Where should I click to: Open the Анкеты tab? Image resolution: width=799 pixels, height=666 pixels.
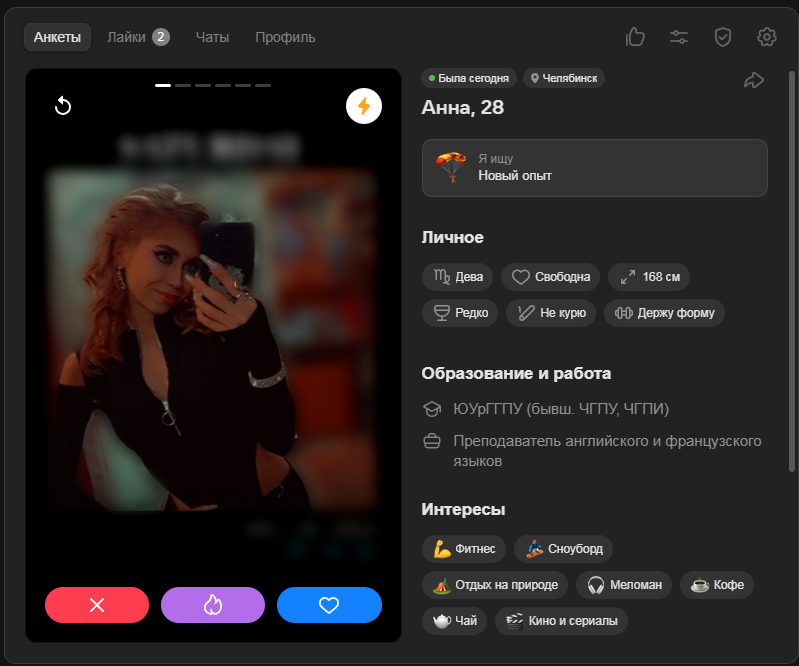[x=57, y=37]
